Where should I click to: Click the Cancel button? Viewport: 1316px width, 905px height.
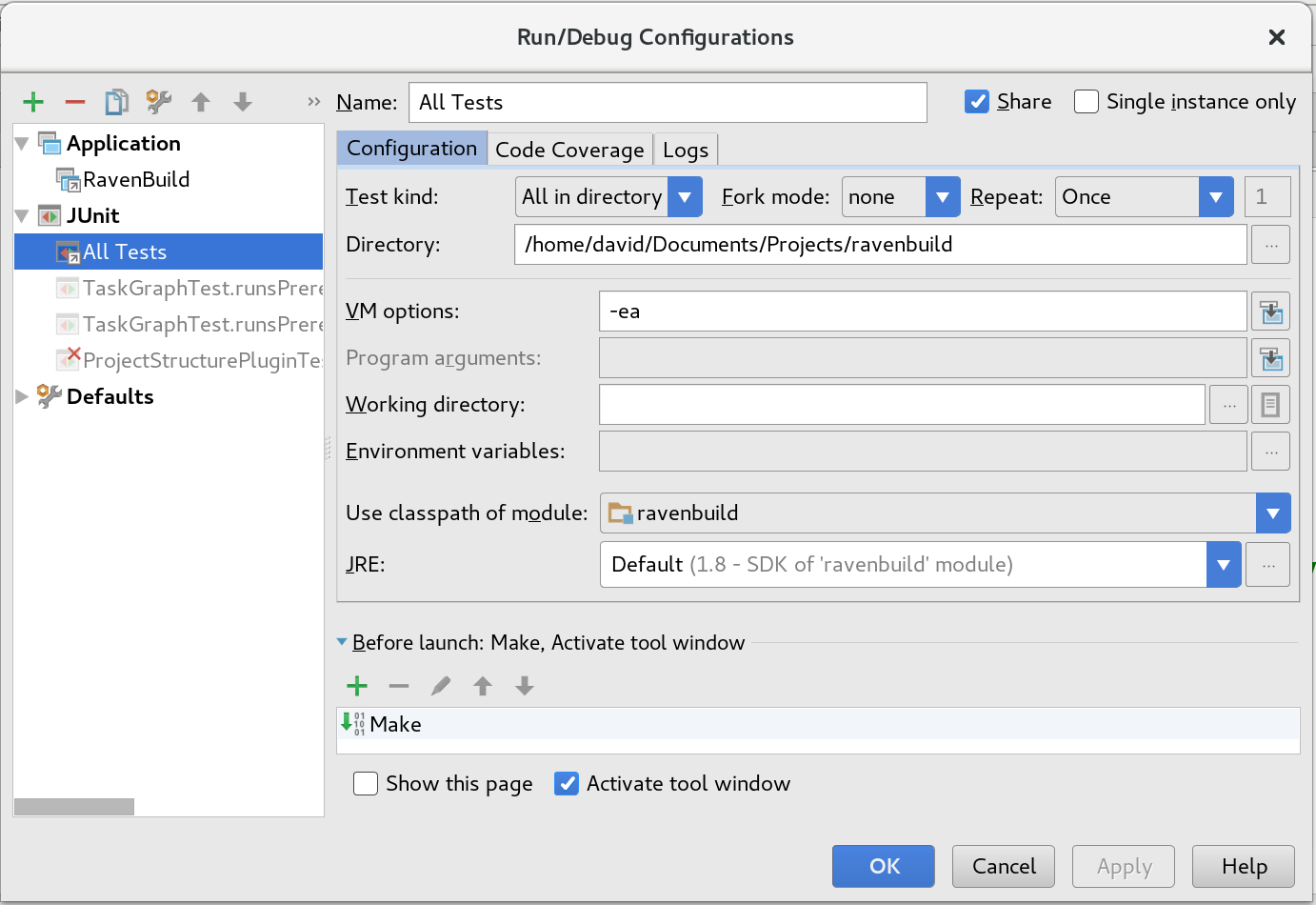1004,867
